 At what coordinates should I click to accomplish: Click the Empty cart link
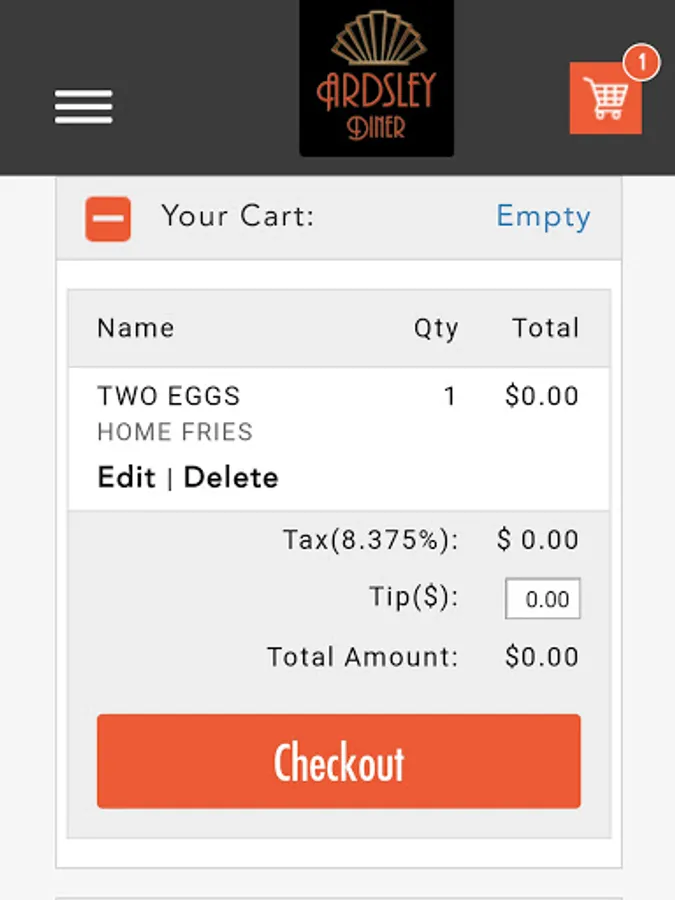[x=543, y=216]
